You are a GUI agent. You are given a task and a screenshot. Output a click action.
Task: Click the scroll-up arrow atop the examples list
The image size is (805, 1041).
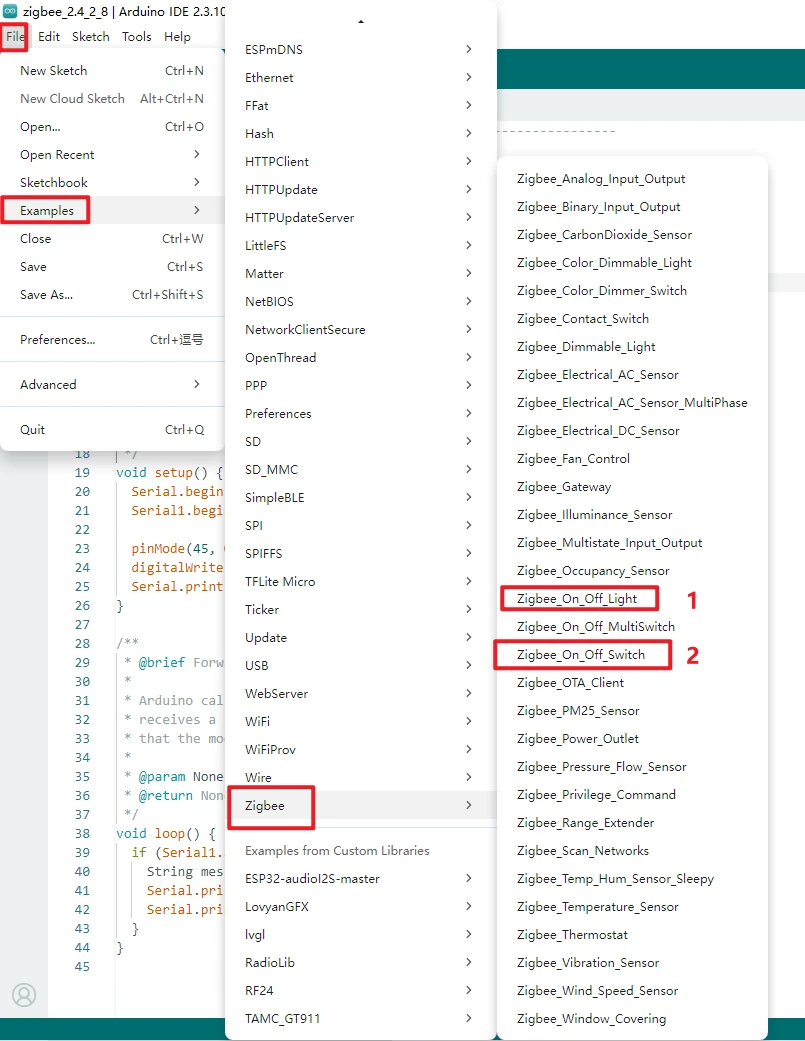coord(361,22)
